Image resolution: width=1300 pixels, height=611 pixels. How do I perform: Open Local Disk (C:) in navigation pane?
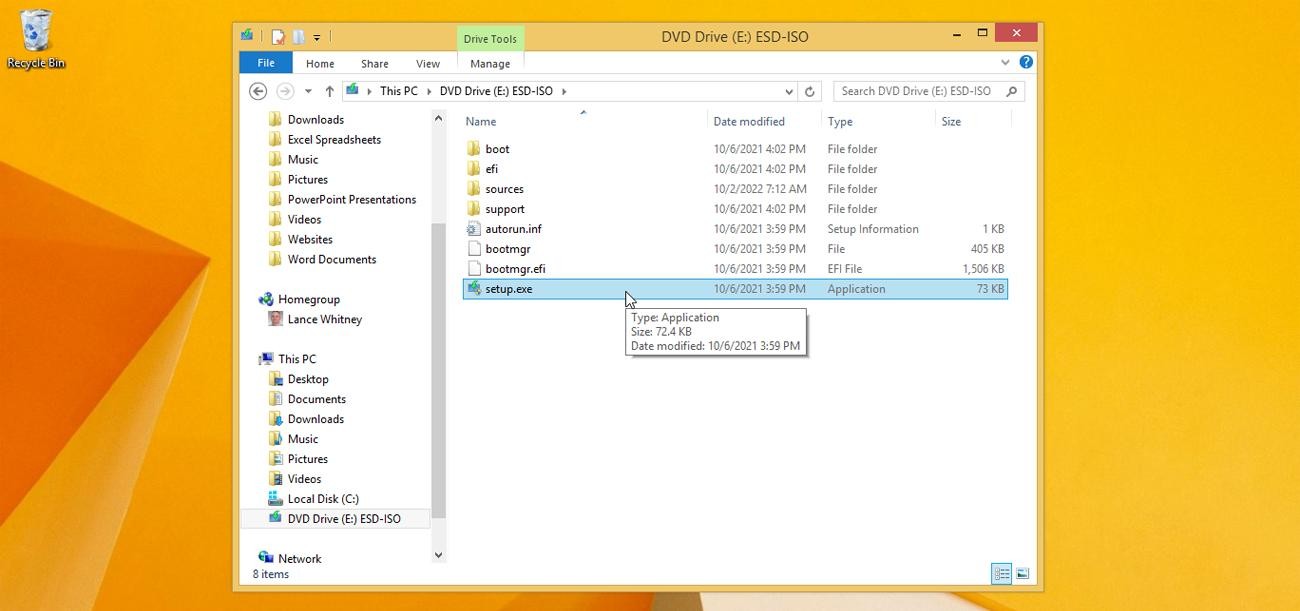pos(322,499)
